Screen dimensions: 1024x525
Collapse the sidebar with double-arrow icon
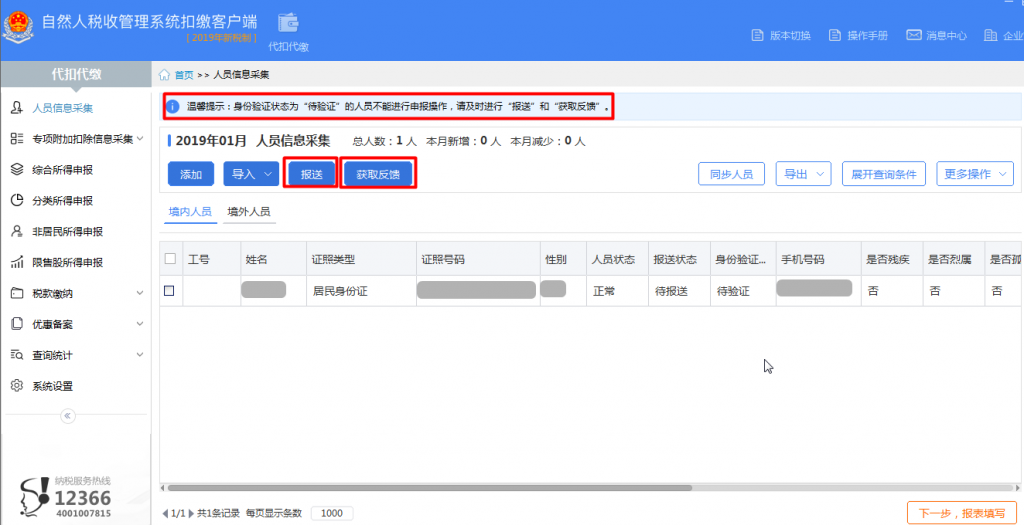click(x=68, y=415)
